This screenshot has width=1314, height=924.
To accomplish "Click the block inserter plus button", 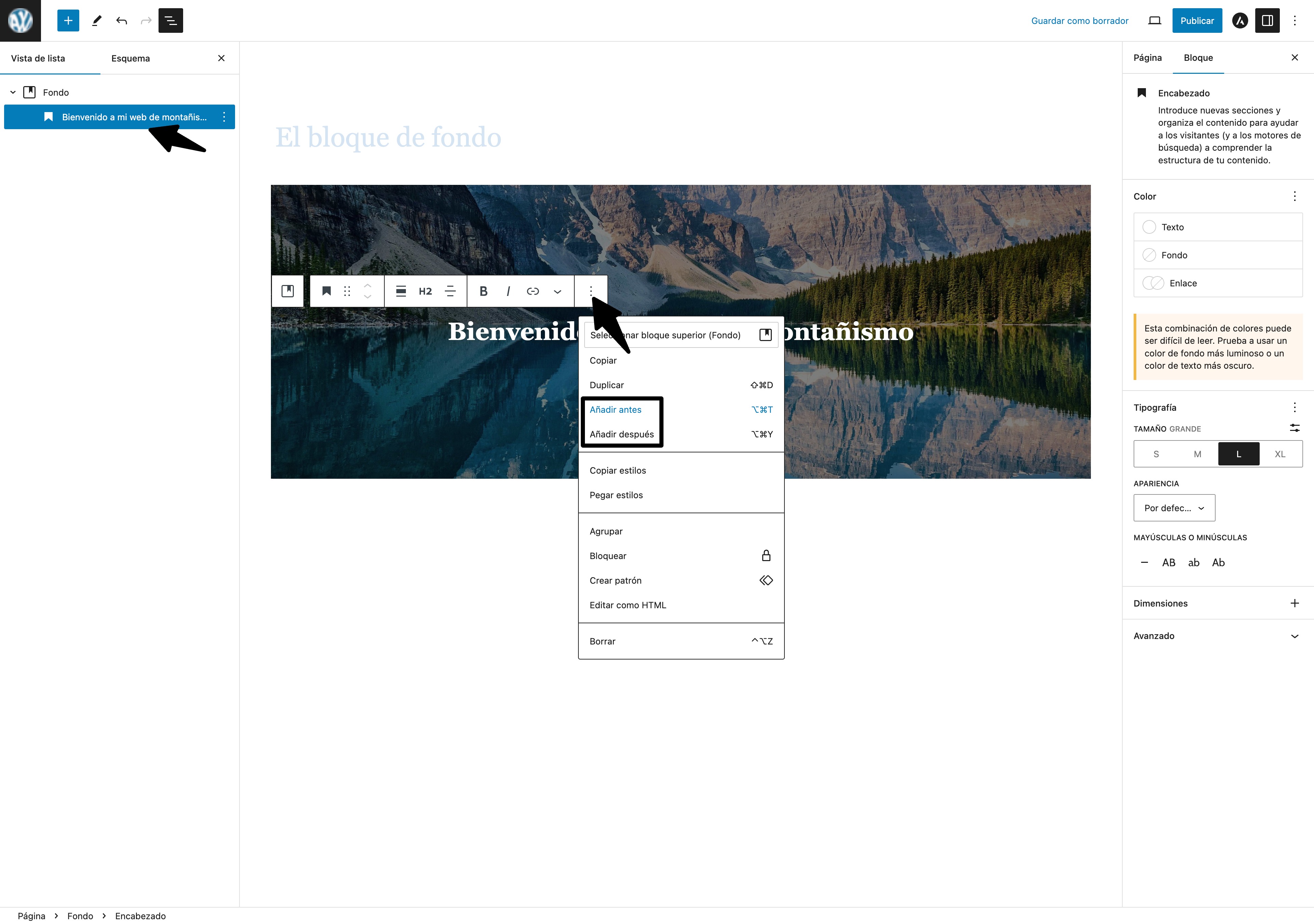I will coord(68,21).
